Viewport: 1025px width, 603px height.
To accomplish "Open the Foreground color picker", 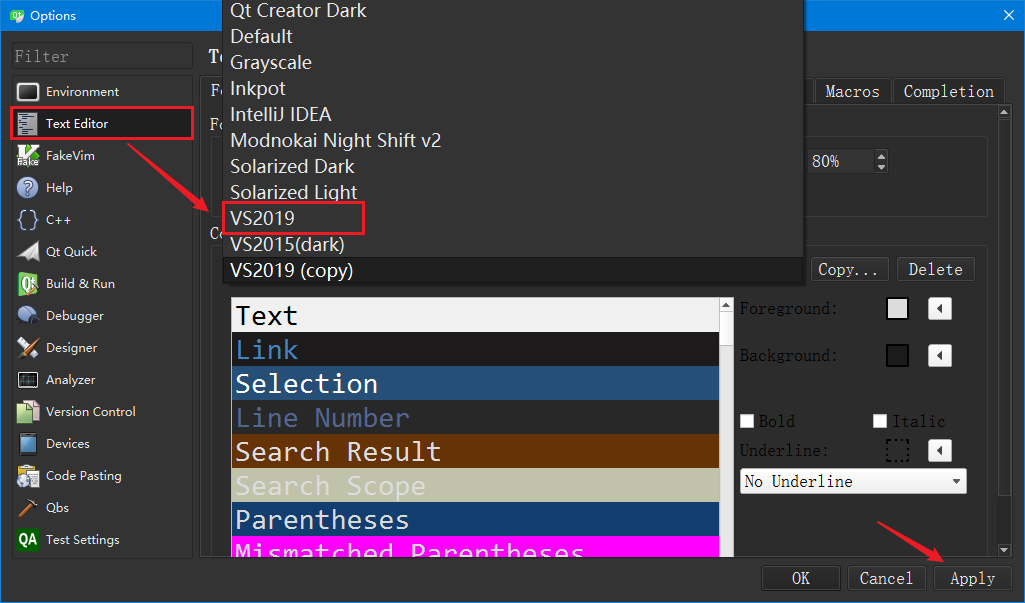I will pos(897,309).
